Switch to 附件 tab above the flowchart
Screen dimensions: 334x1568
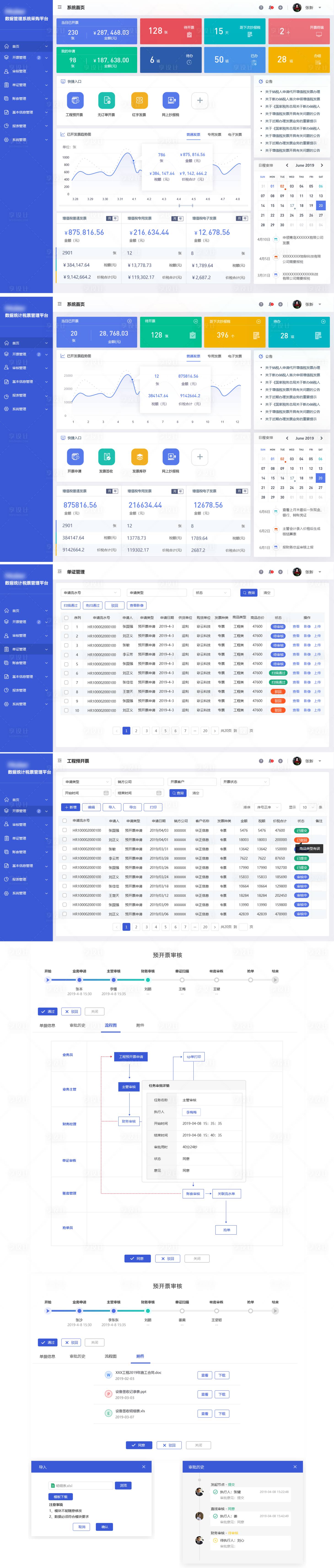click(140, 1025)
